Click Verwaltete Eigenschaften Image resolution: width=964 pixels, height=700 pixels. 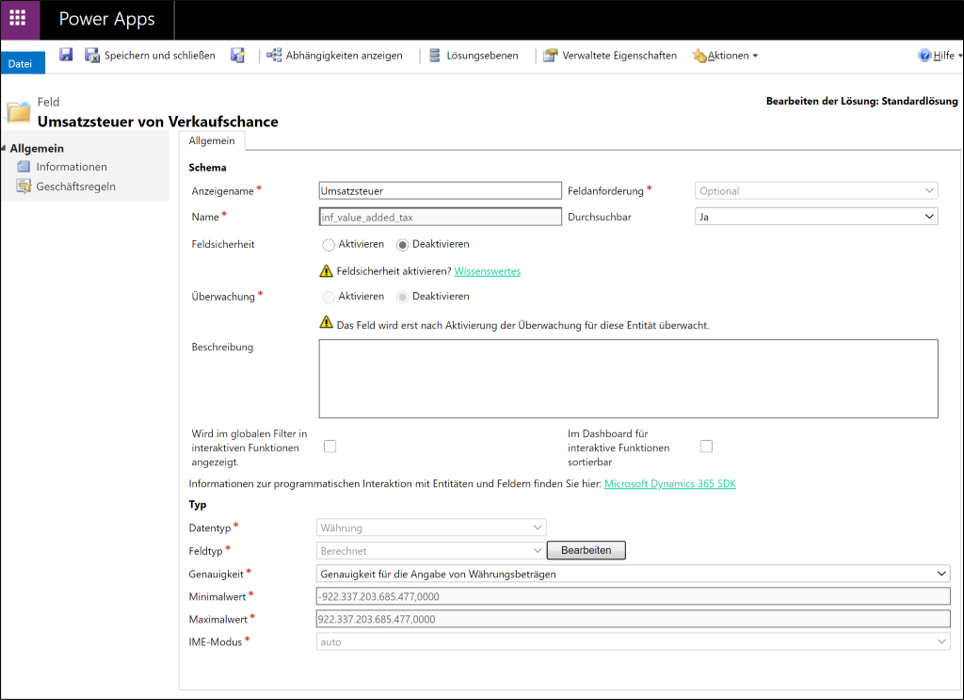(x=619, y=55)
